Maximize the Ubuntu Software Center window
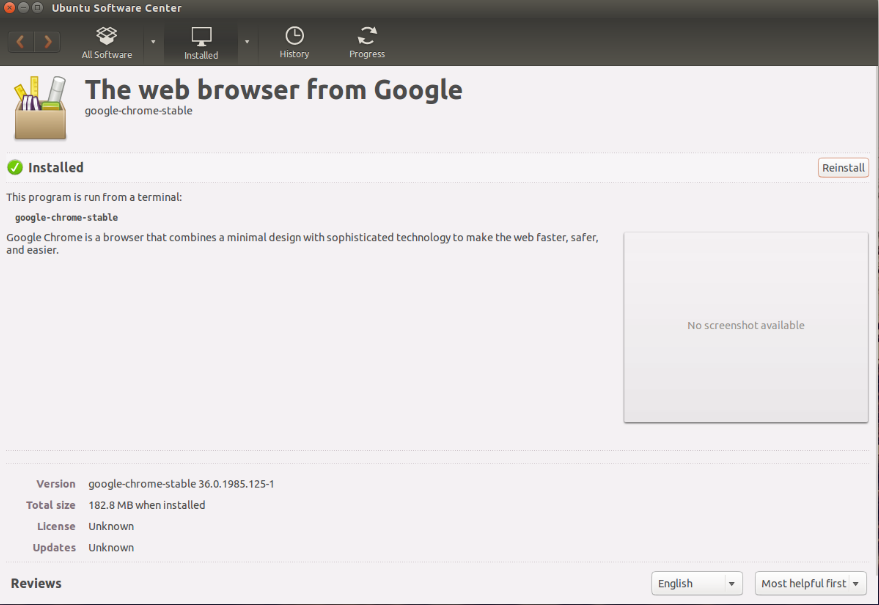The image size is (879, 605). [x=37, y=8]
